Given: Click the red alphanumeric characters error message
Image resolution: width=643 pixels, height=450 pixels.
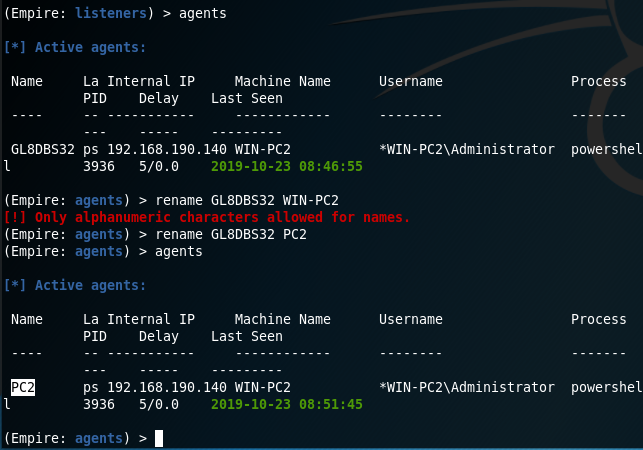Looking at the screenshot, I should (x=207, y=217).
